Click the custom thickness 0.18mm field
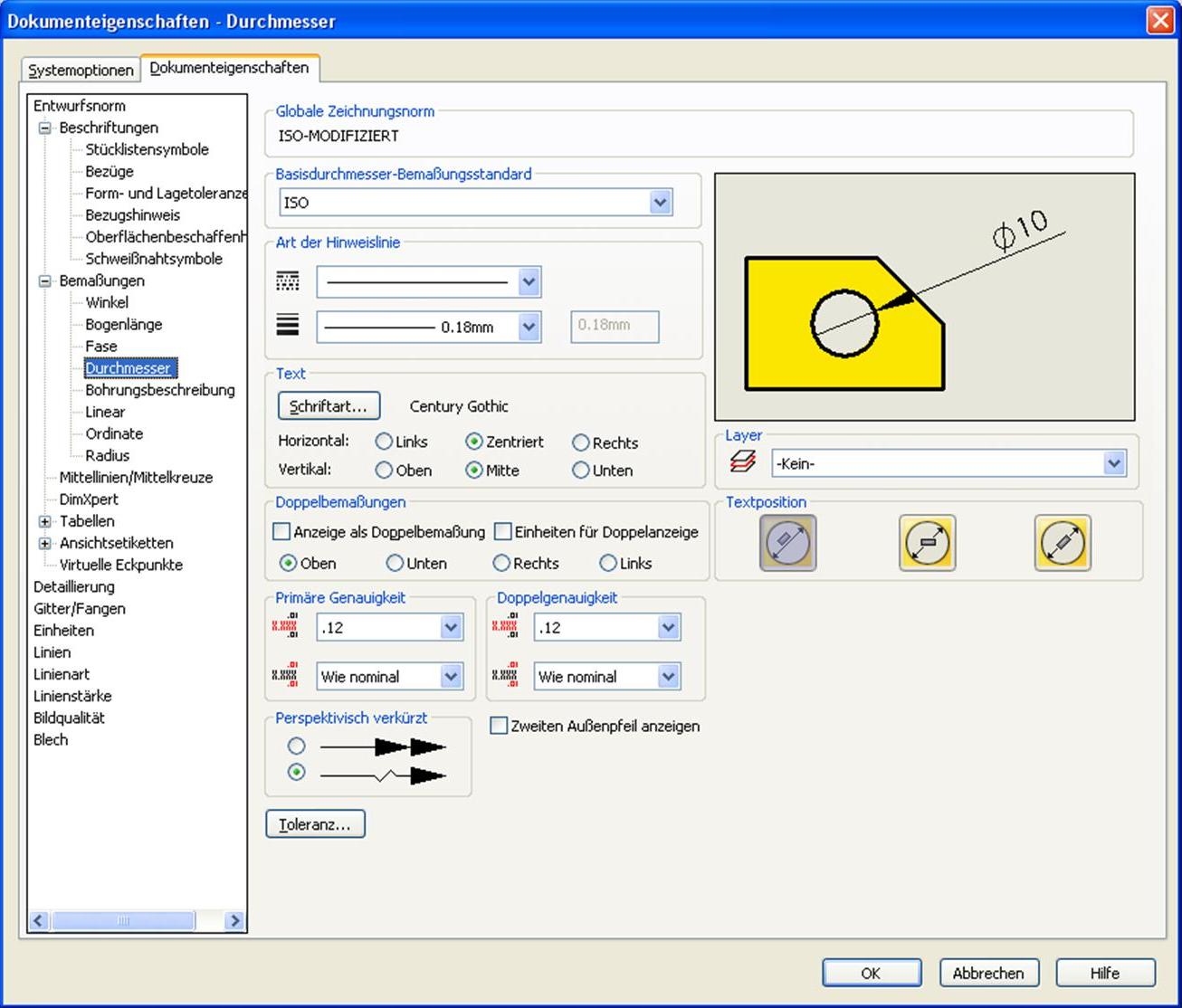Screen dimensions: 1182x1008 coord(615,326)
